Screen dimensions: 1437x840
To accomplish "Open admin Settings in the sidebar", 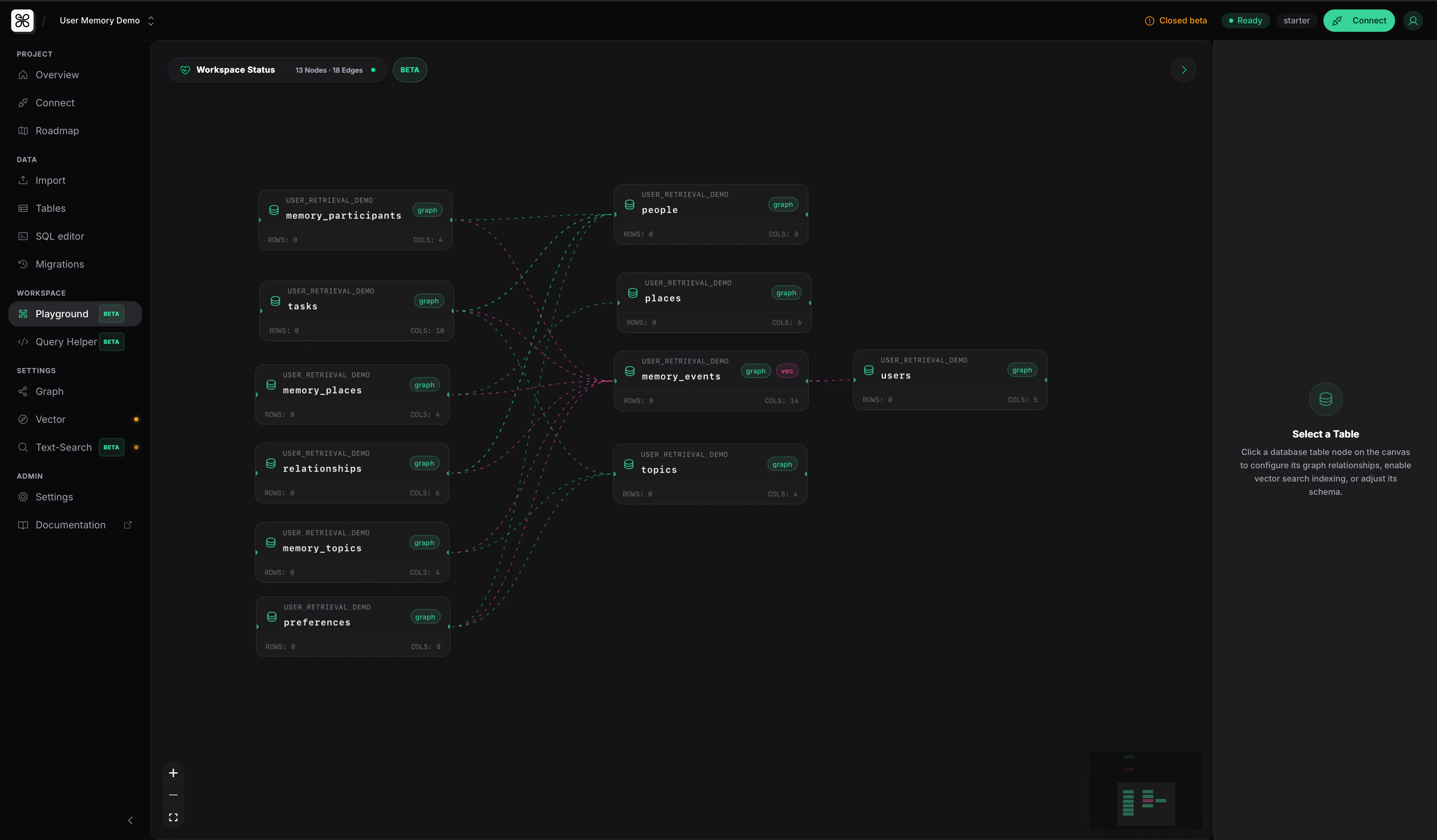I will coord(75,497).
